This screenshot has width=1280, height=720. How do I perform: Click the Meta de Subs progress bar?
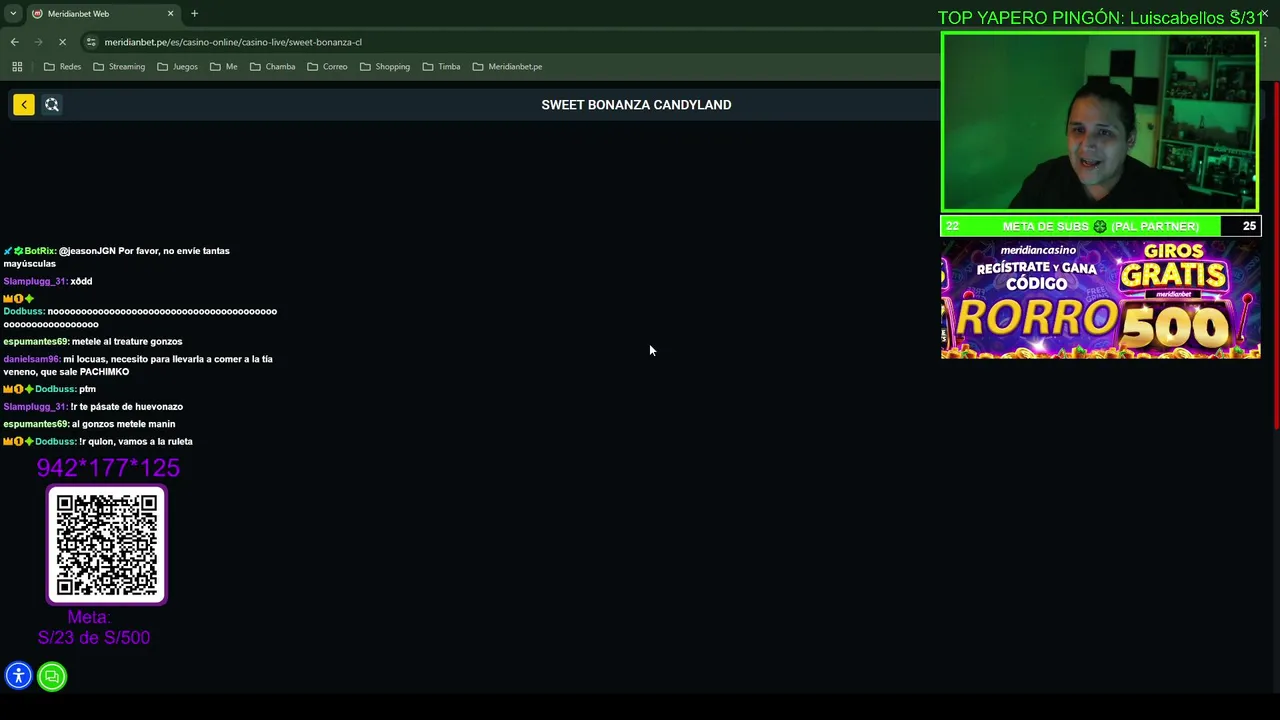point(1100,226)
